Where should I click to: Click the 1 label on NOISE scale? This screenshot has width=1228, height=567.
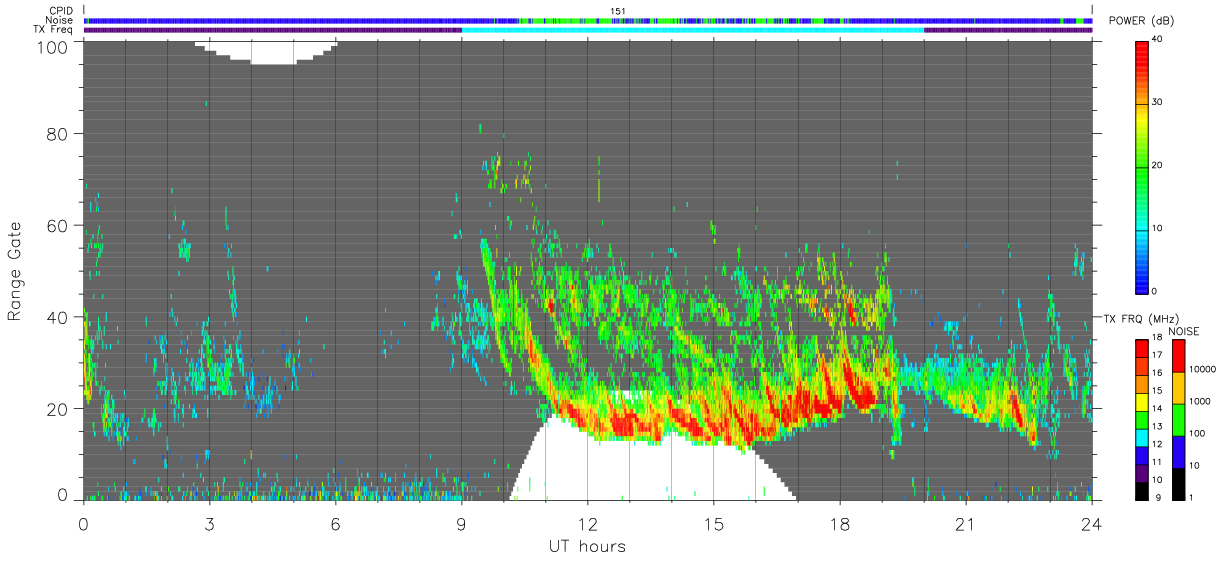click(x=1192, y=497)
